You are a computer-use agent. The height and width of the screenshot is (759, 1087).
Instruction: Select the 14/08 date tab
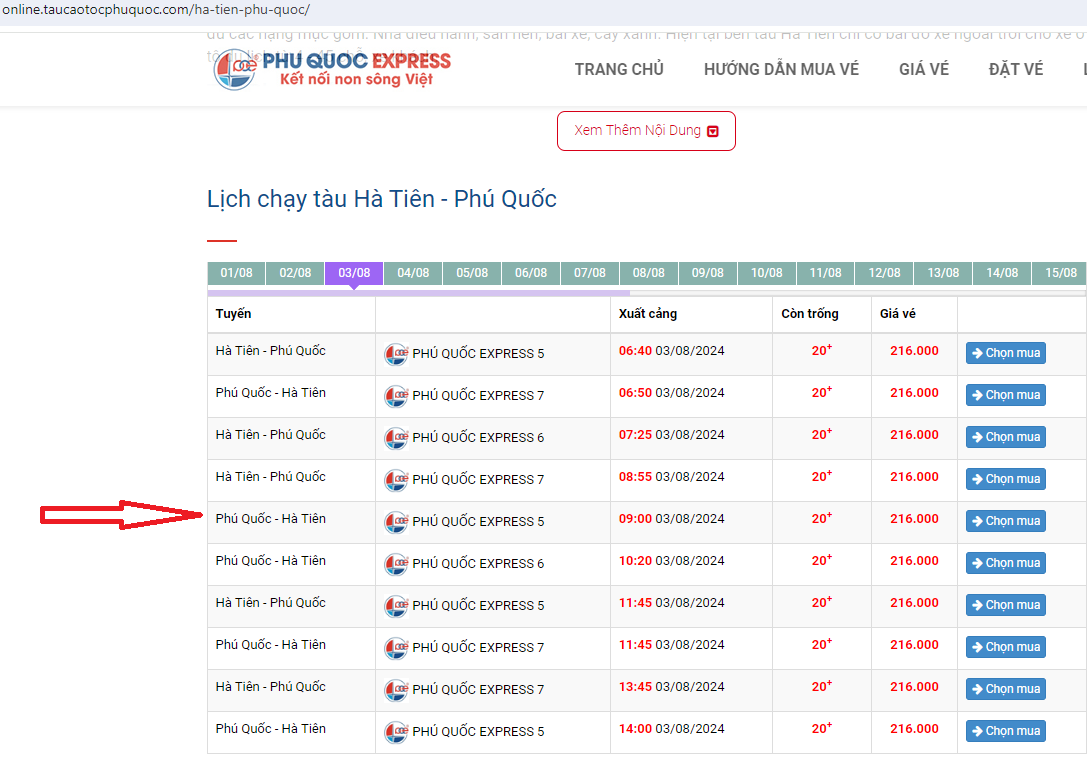coord(1002,273)
